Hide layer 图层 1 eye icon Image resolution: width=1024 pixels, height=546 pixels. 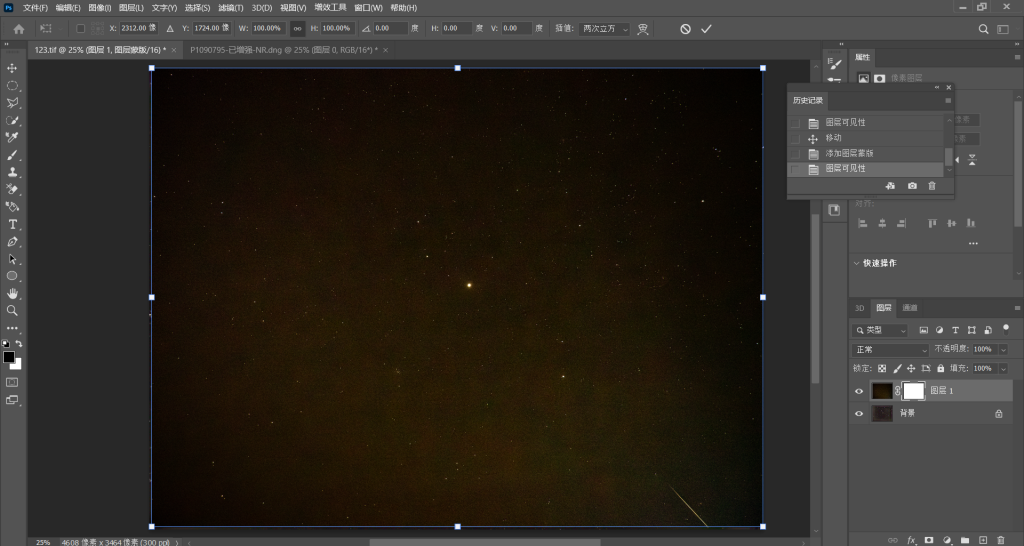[x=859, y=391]
